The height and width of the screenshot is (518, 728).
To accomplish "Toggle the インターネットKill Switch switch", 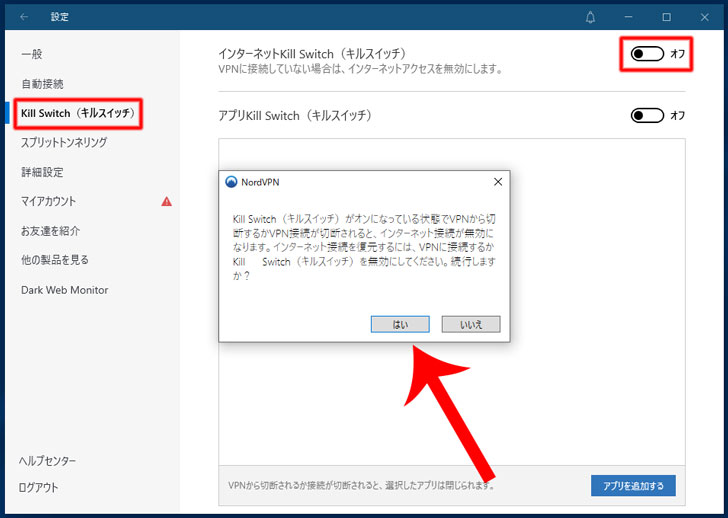I will tap(647, 54).
